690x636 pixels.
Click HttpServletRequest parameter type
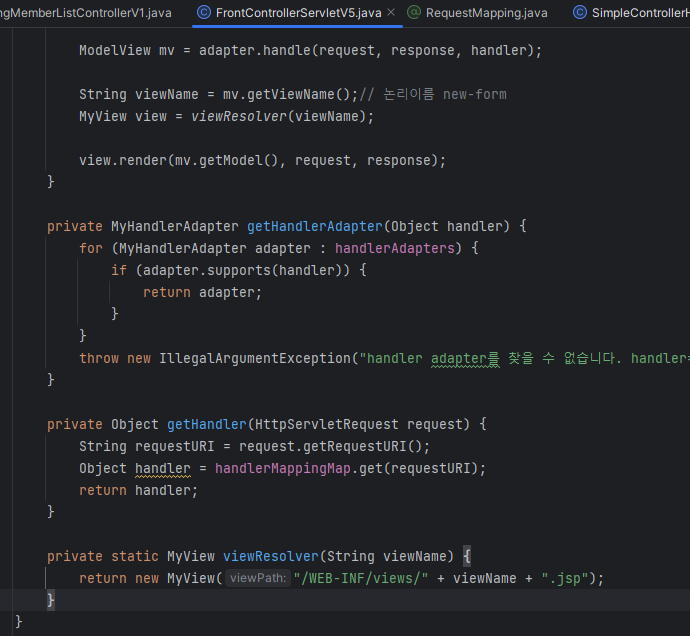tap(327, 424)
